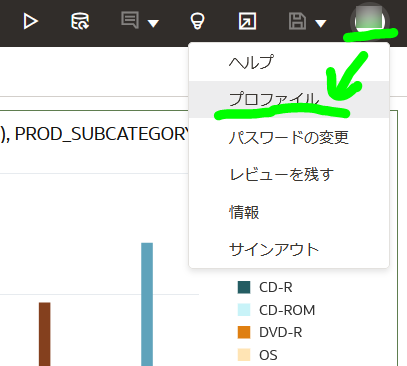Click the OS legend label
Screen dimensions: 407x366
[268, 355]
